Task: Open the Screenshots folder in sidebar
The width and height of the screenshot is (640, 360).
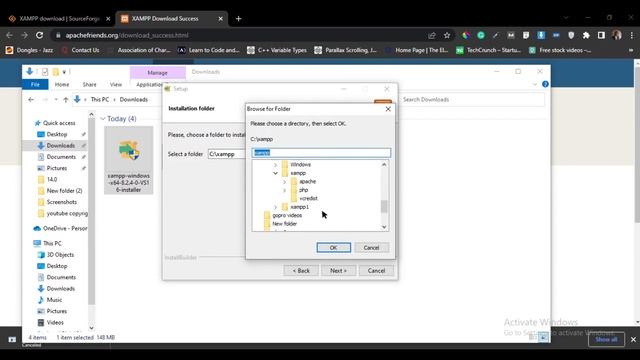Action: coord(61,202)
